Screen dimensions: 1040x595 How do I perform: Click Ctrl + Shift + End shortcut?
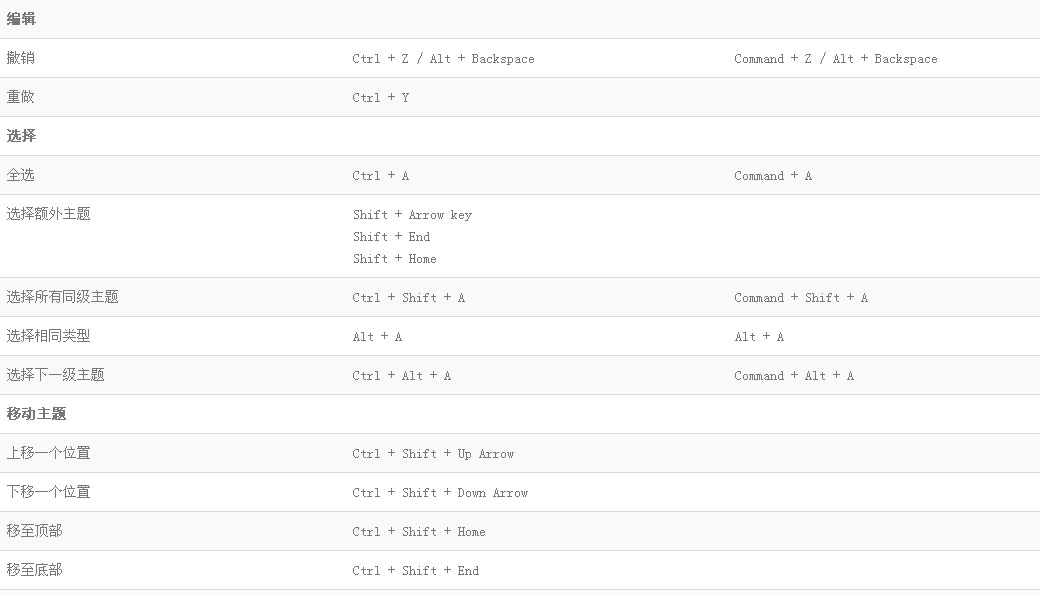pos(416,571)
